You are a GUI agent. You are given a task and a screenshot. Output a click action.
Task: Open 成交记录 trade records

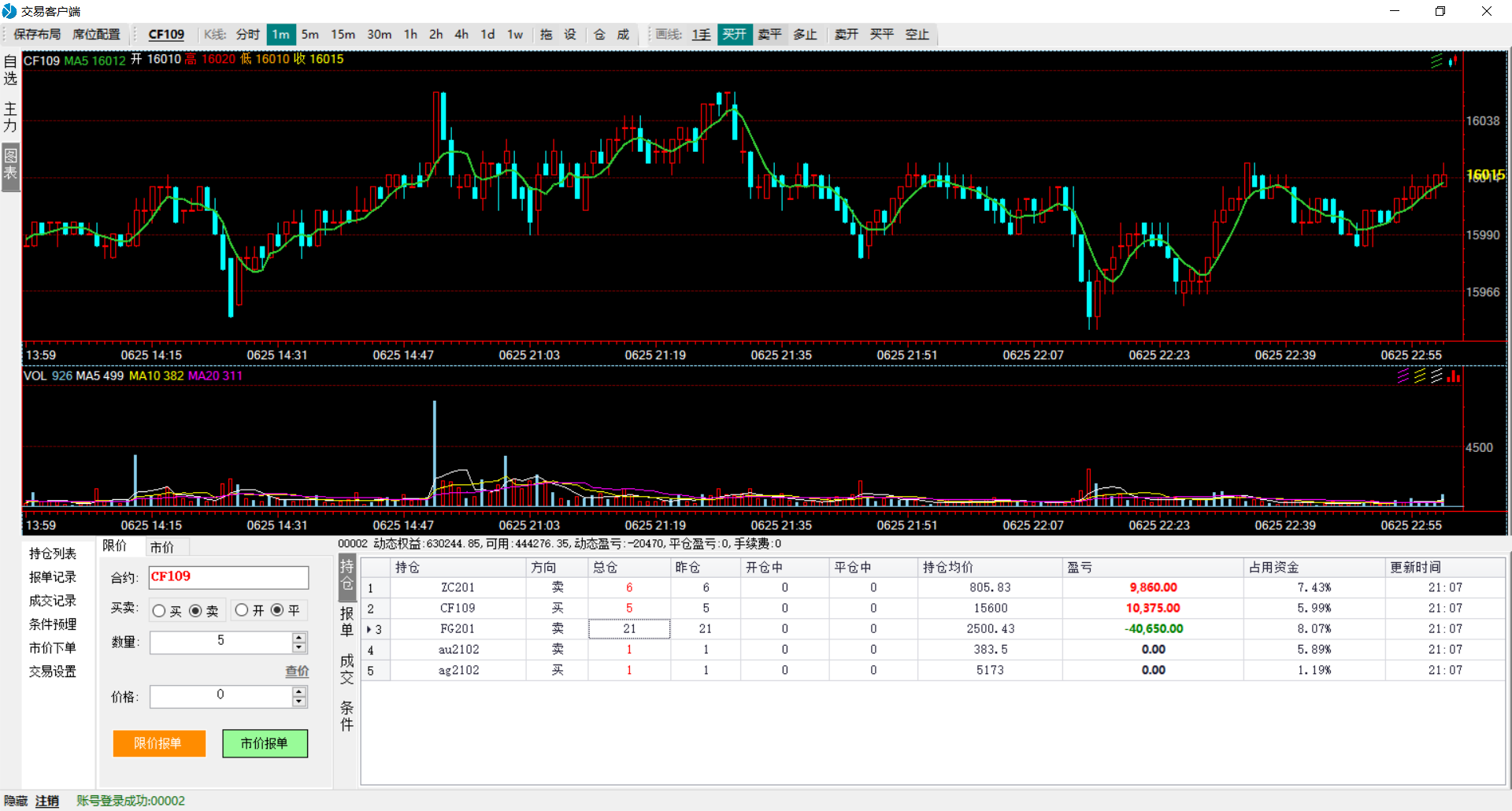click(53, 601)
